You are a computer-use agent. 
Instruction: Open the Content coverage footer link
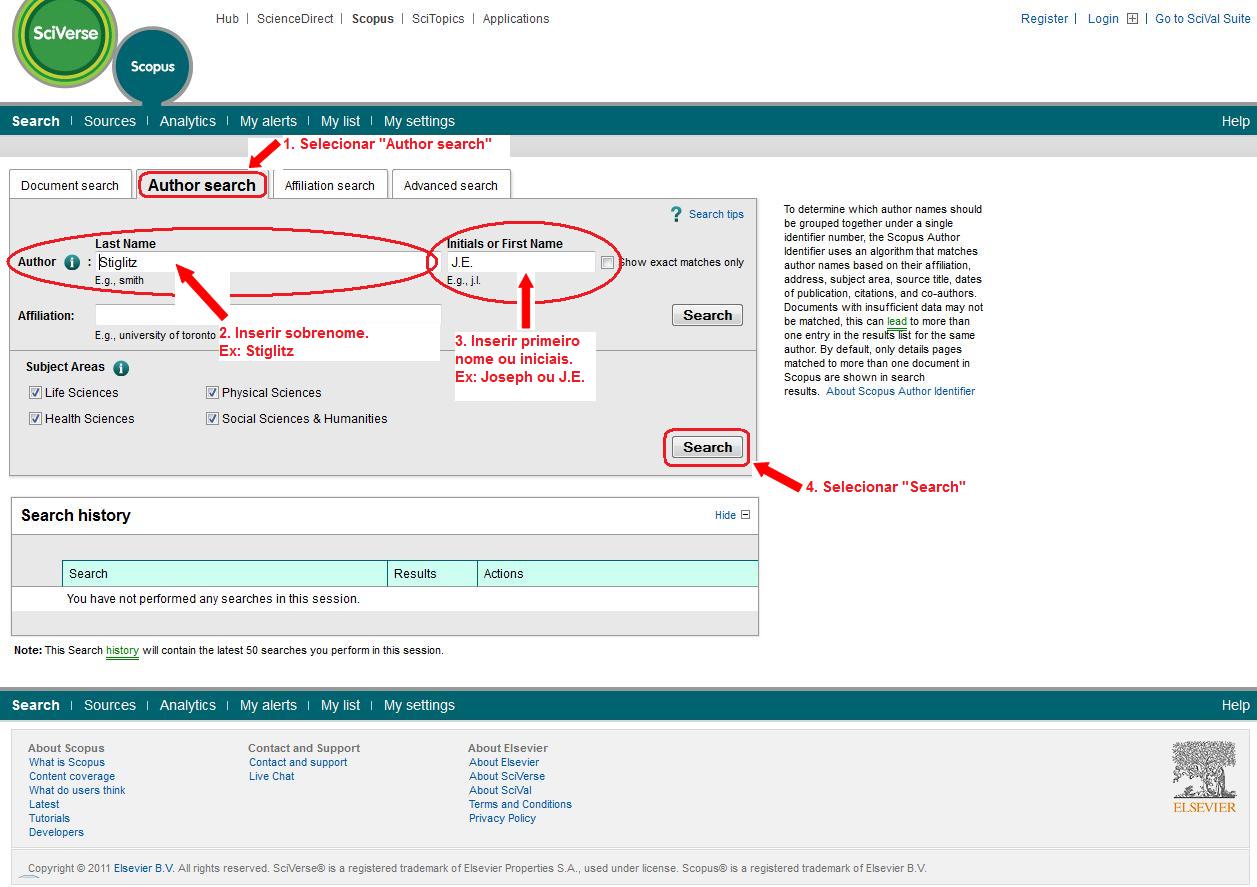pos(72,776)
